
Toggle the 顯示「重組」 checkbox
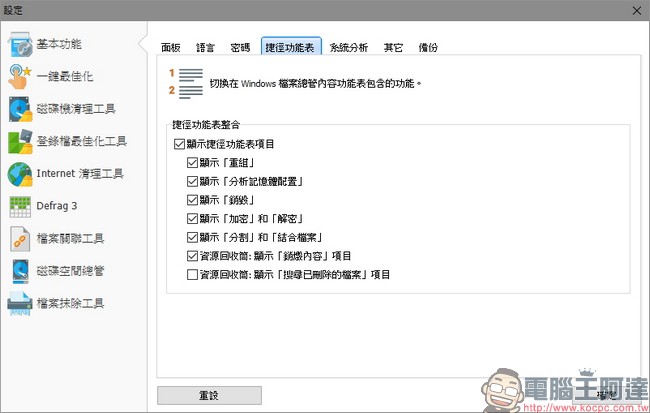pos(193,163)
